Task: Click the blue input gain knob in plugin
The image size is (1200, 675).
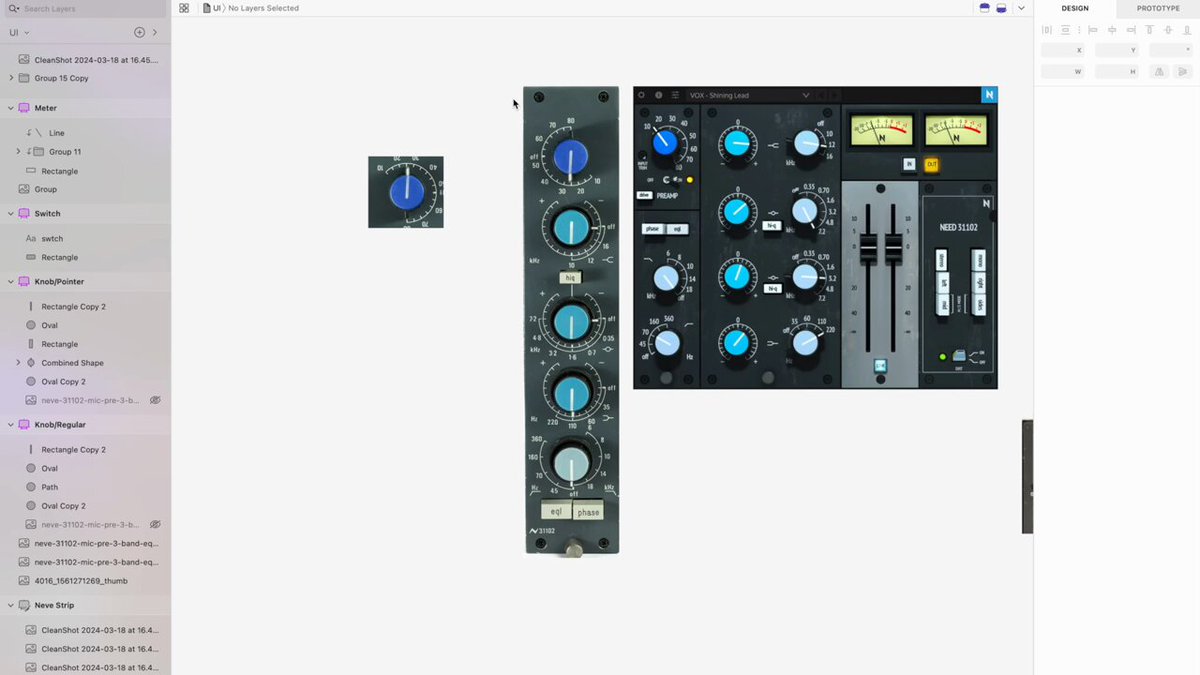Action: (663, 142)
